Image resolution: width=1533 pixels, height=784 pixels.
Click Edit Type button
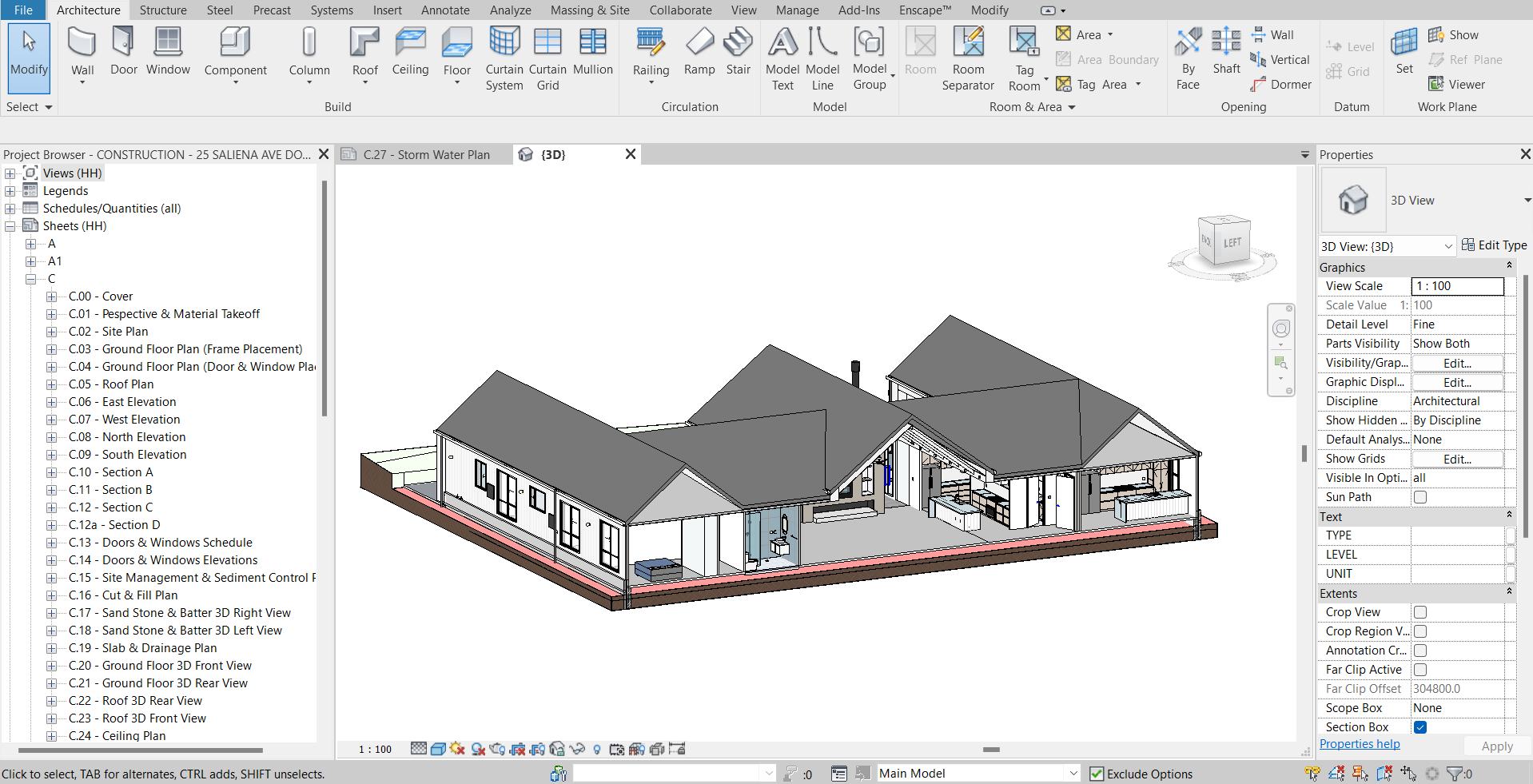click(x=1494, y=245)
